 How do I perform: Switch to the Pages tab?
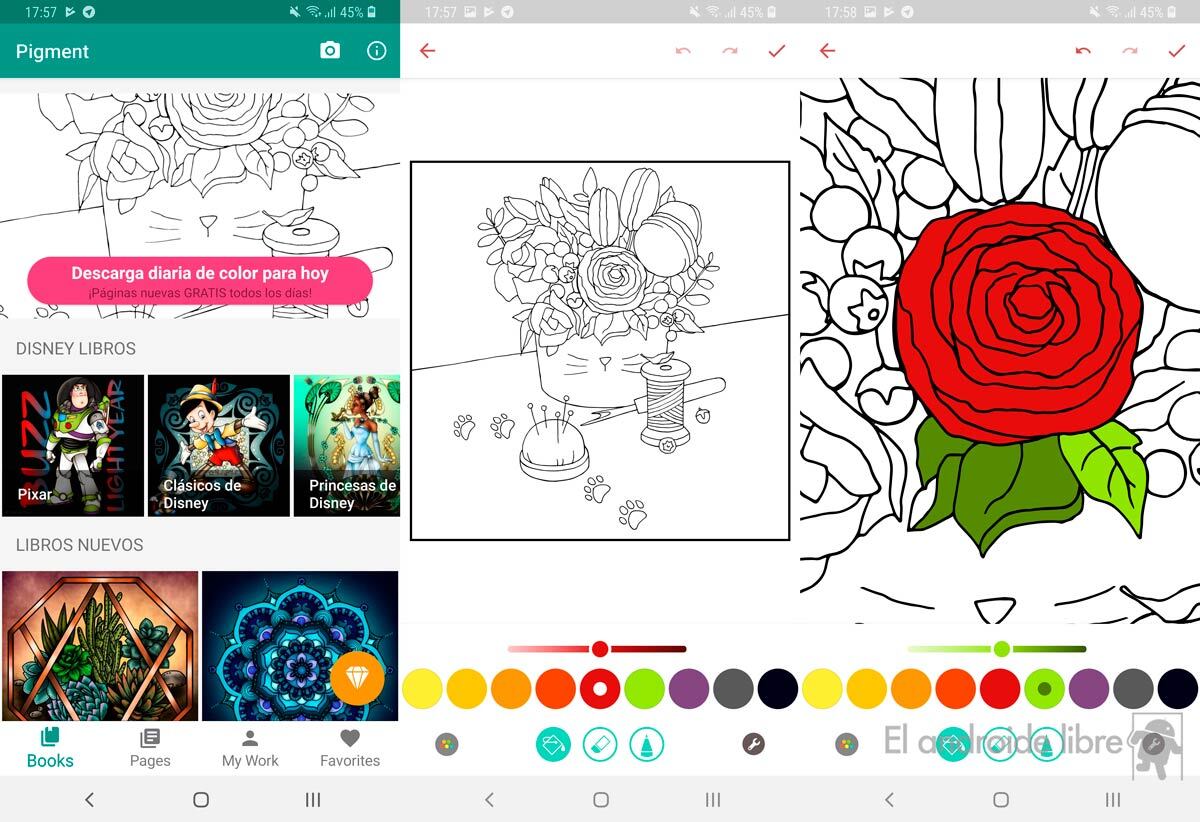click(x=150, y=748)
